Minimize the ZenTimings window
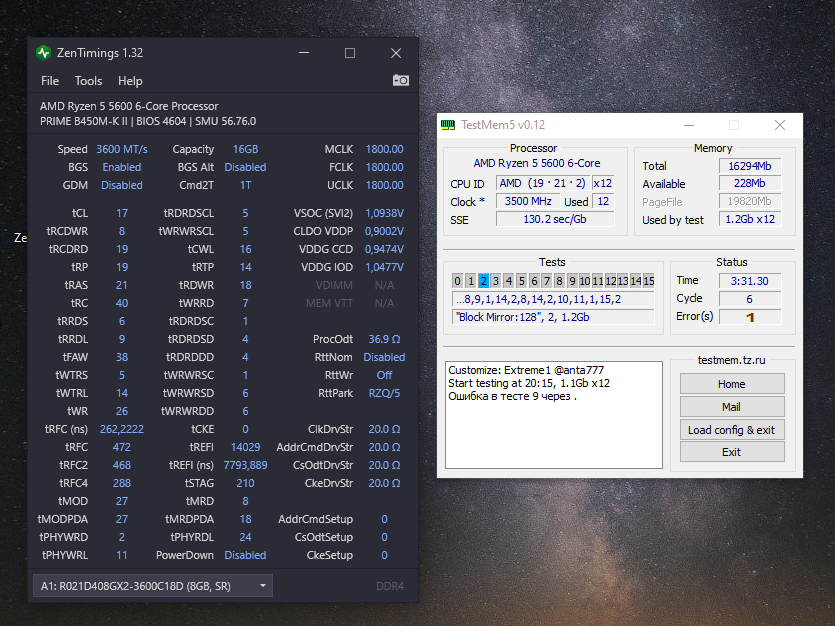Screen dimensions: 835x626 click(x=304, y=53)
